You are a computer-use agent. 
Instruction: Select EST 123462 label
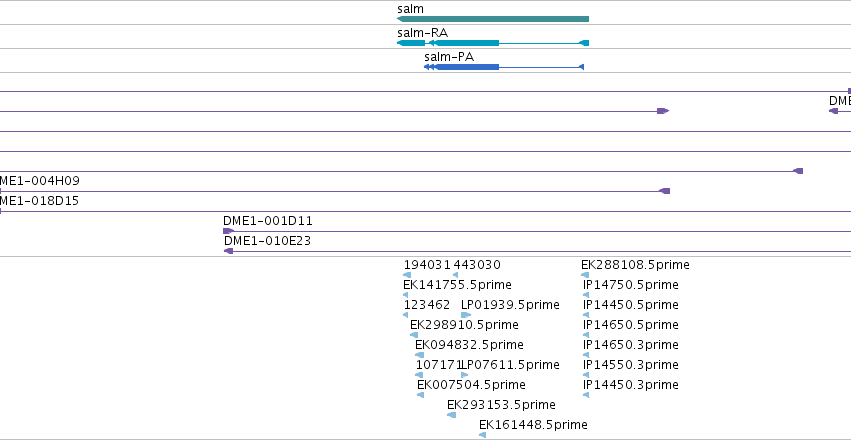point(427,305)
